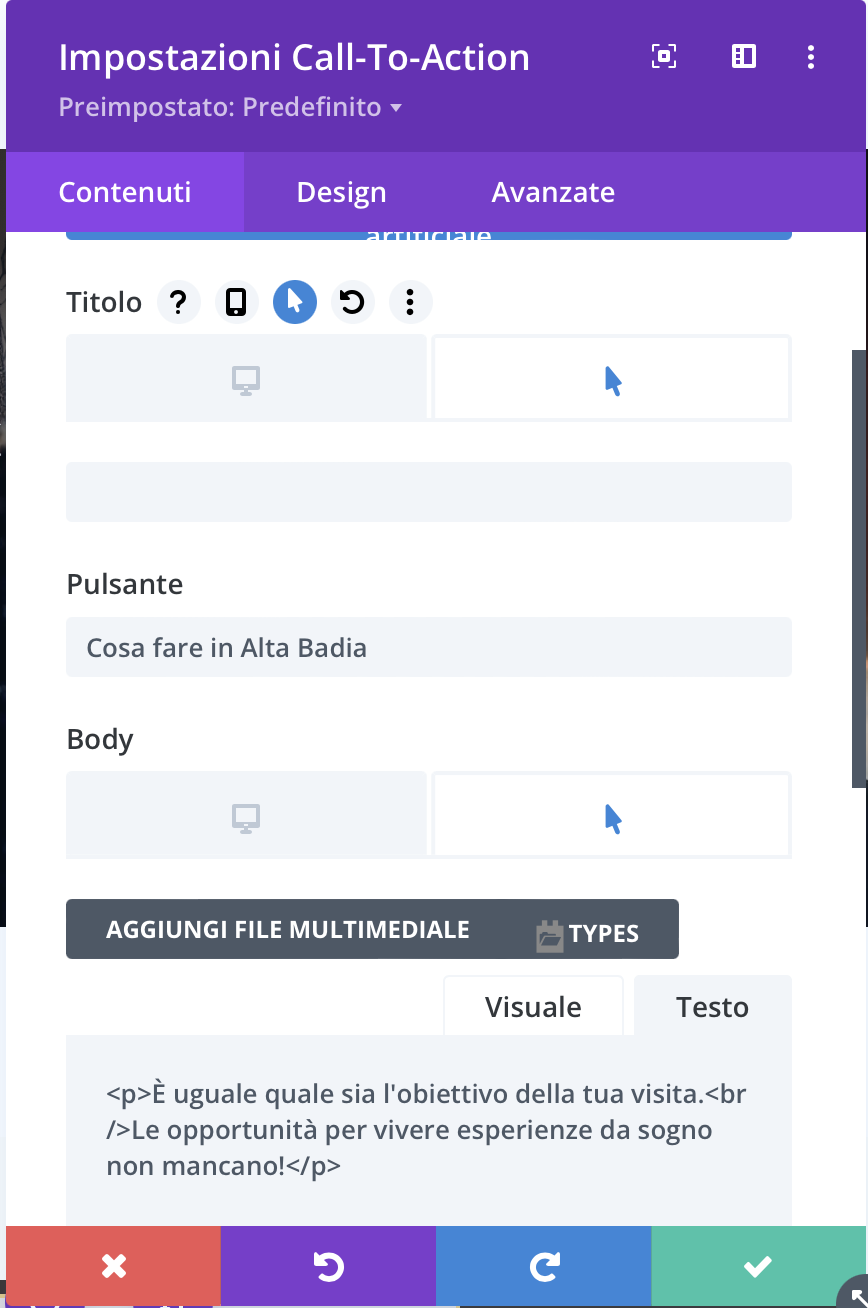Click the Titolo responsive phone icon
The width and height of the screenshot is (868, 1308).
236,302
